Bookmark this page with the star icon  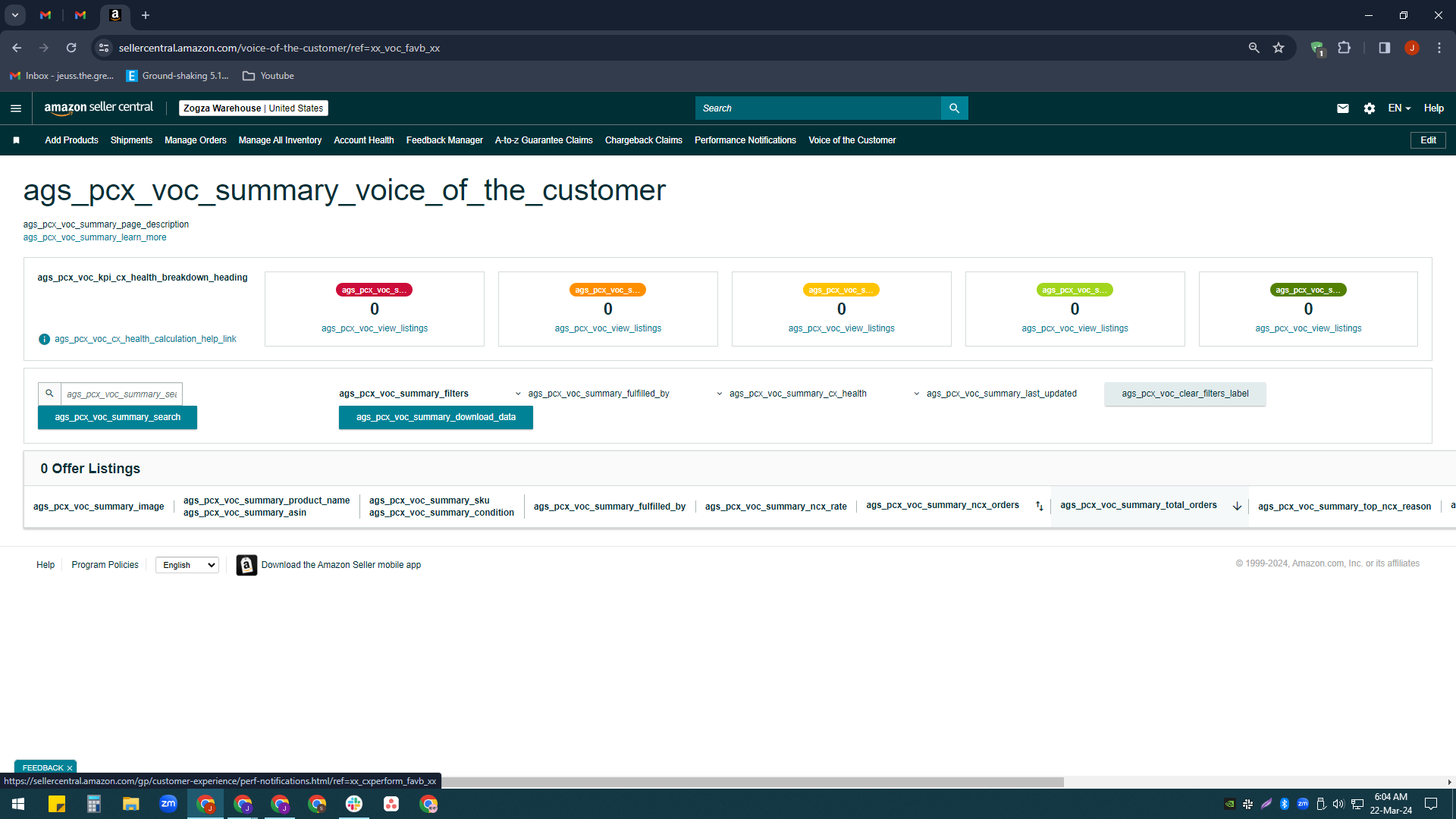(1279, 48)
